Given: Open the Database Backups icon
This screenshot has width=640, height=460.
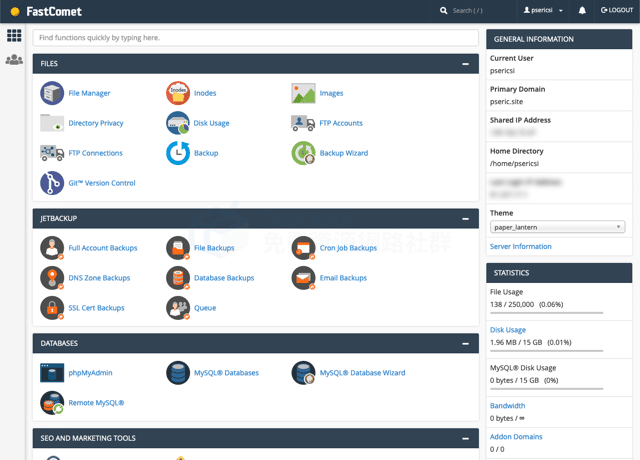Looking at the screenshot, I should (178, 278).
